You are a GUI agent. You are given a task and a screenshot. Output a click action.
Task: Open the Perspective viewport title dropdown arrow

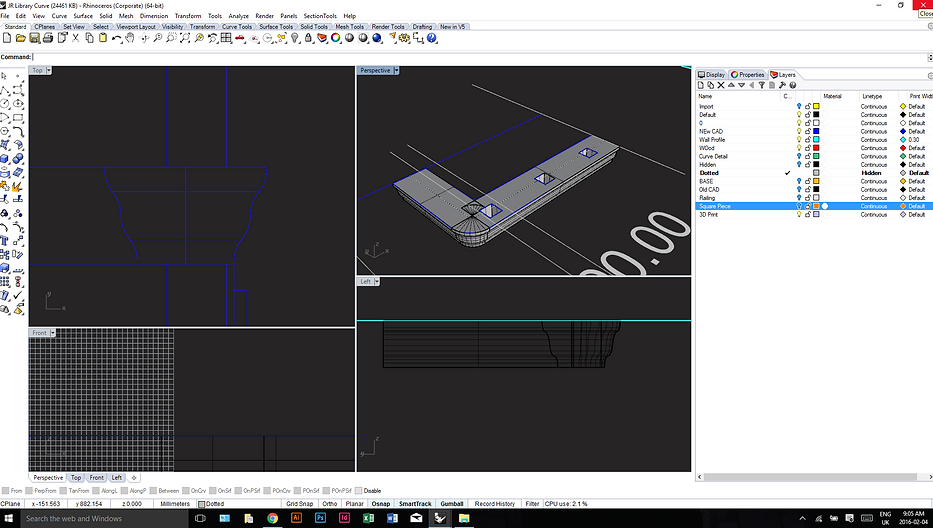tap(396, 70)
